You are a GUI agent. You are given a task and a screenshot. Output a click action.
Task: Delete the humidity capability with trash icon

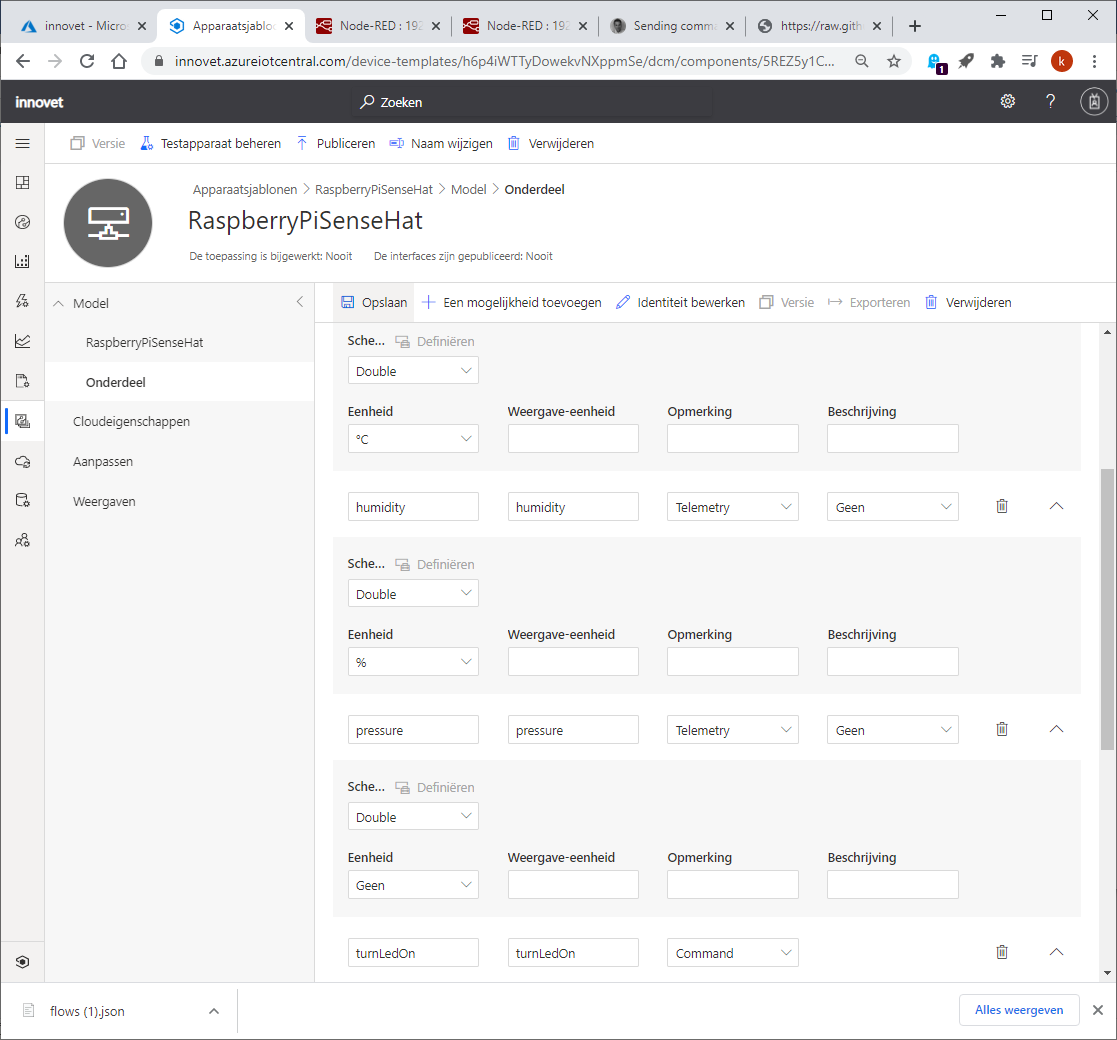click(x=1002, y=506)
